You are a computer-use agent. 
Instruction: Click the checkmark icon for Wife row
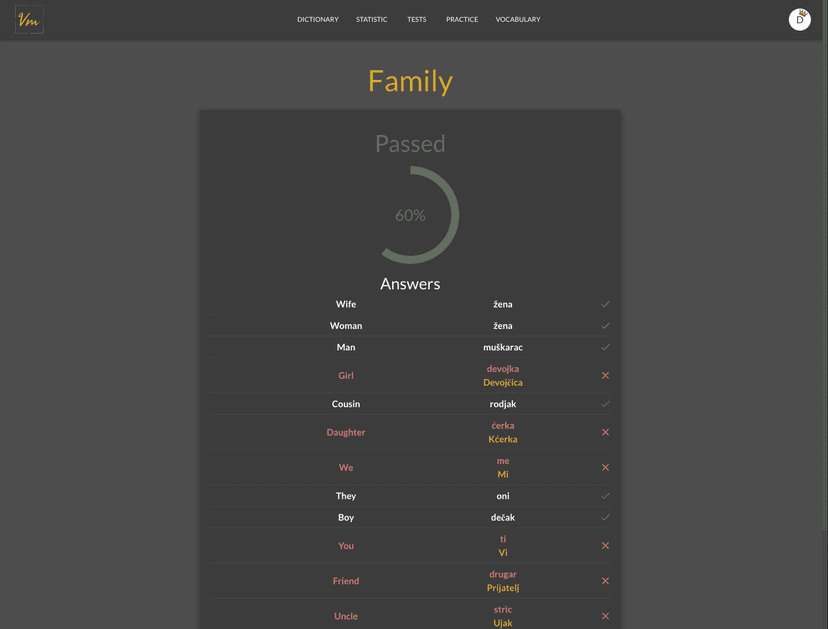[605, 304]
